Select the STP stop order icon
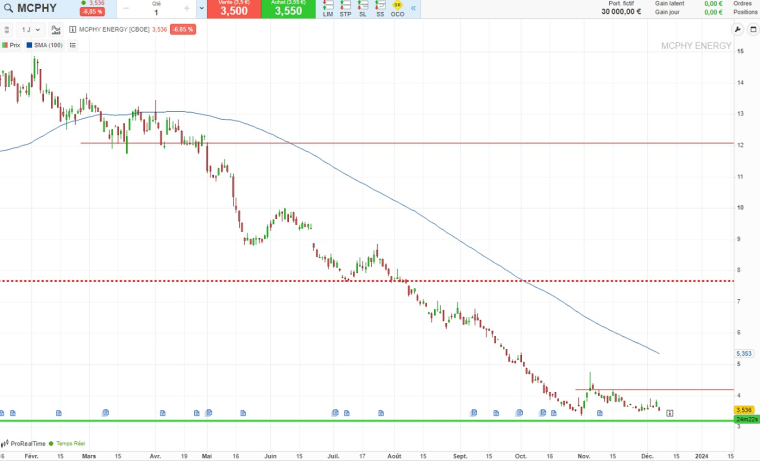The image size is (760, 461). click(345, 9)
